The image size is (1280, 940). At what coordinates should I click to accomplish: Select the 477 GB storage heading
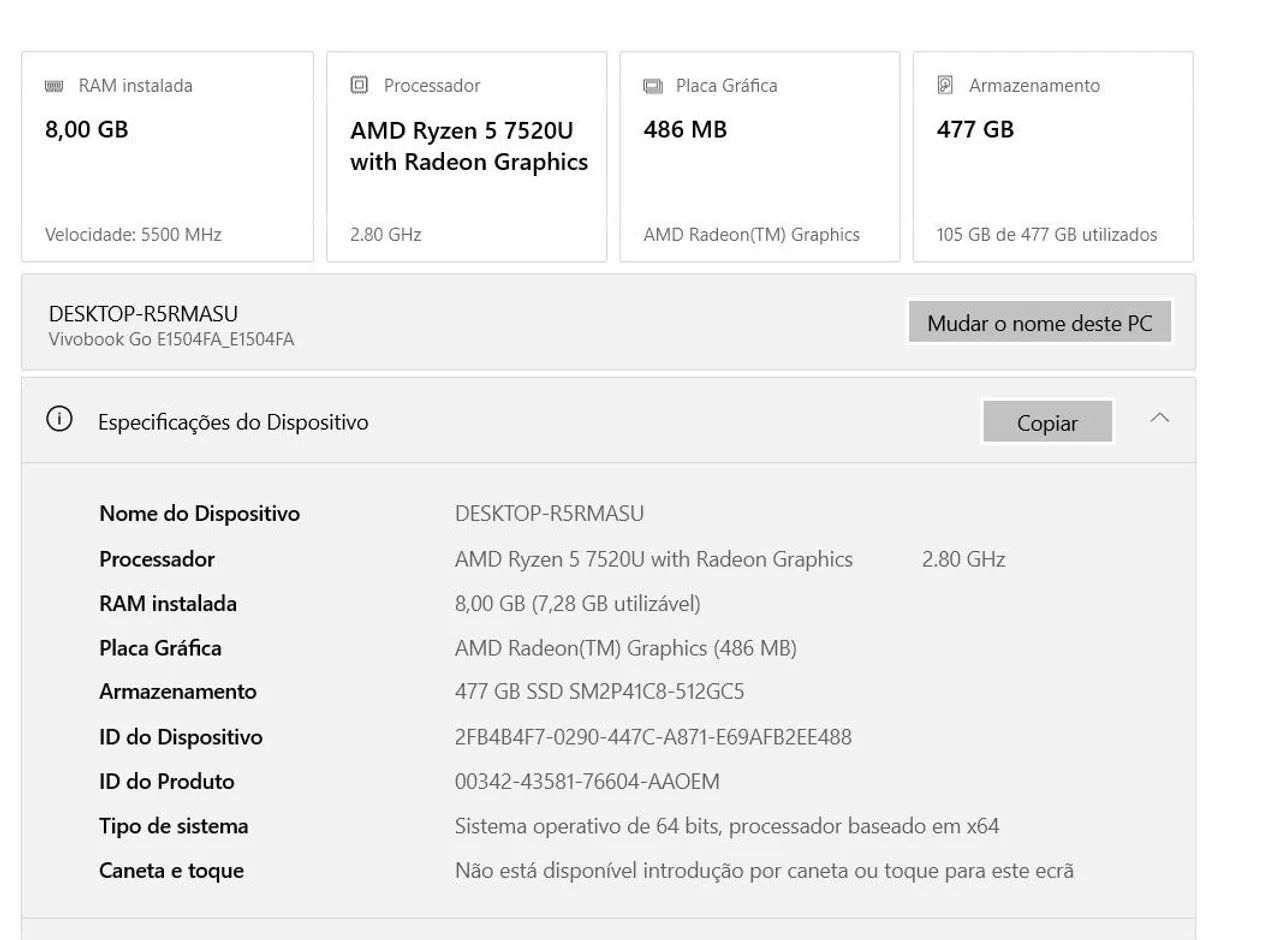975,130
